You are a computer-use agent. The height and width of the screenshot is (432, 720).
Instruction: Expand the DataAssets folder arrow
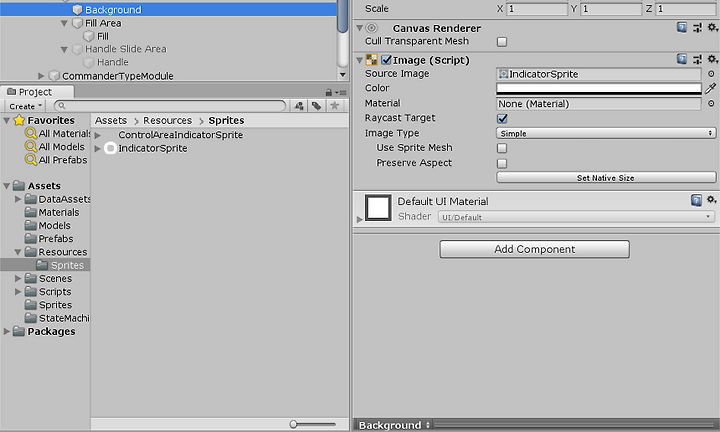(x=18, y=199)
